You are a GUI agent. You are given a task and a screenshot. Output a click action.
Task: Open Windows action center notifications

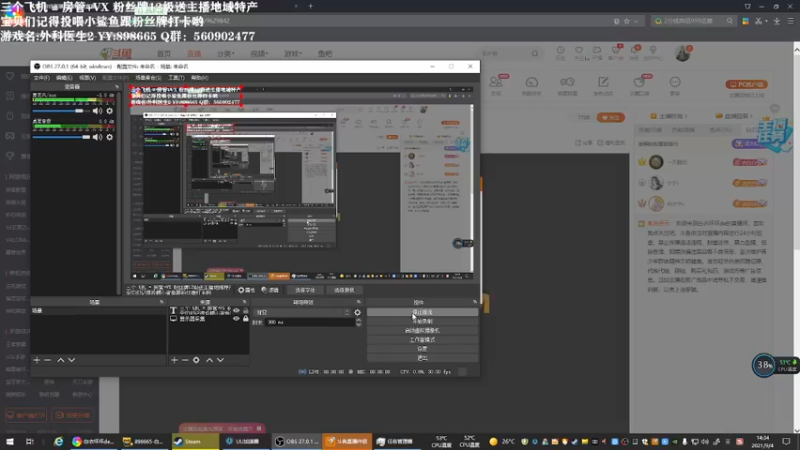[x=786, y=441]
